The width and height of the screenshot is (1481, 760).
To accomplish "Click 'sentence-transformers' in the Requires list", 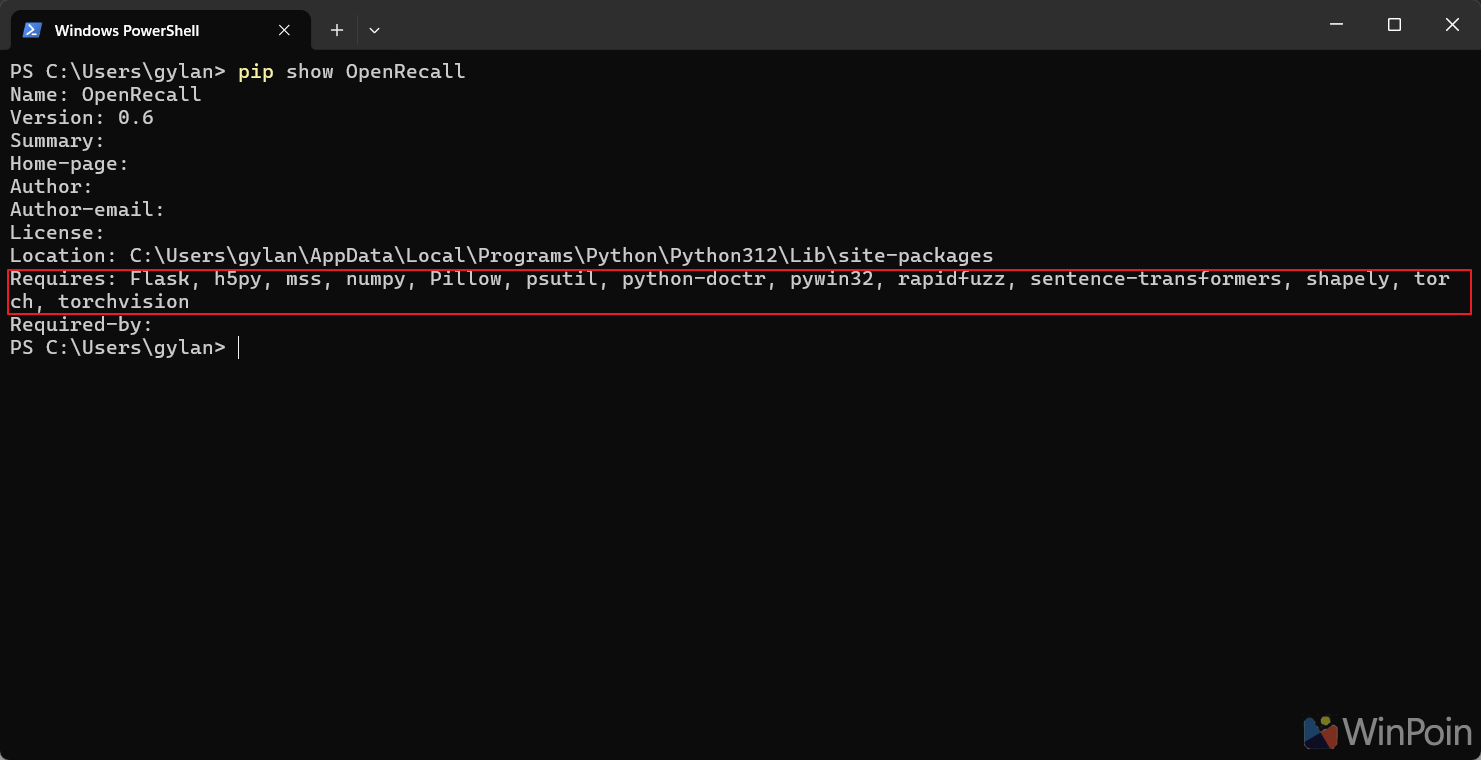I will click(x=1155, y=279).
